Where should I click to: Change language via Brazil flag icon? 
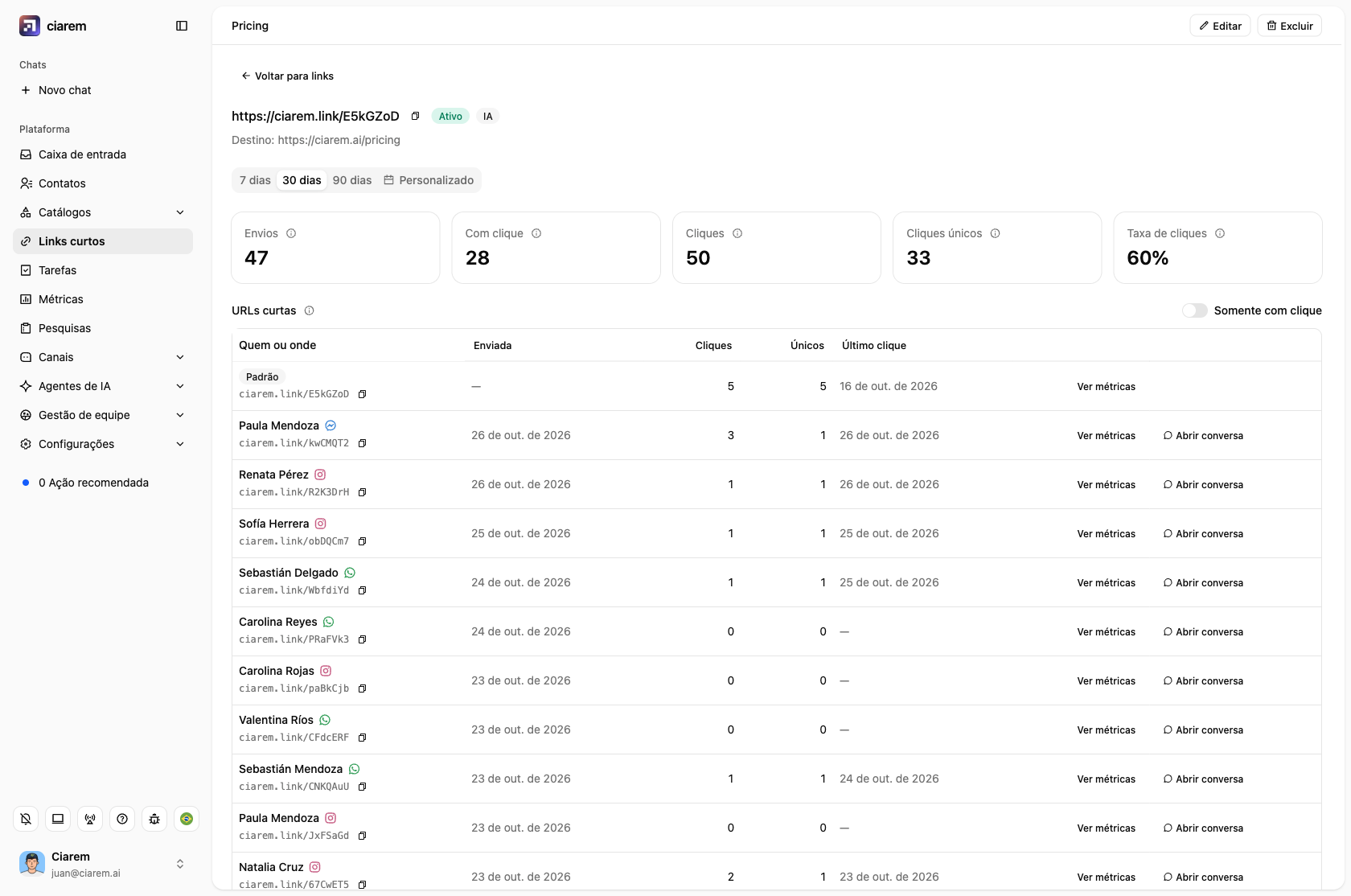pos(187,819)
